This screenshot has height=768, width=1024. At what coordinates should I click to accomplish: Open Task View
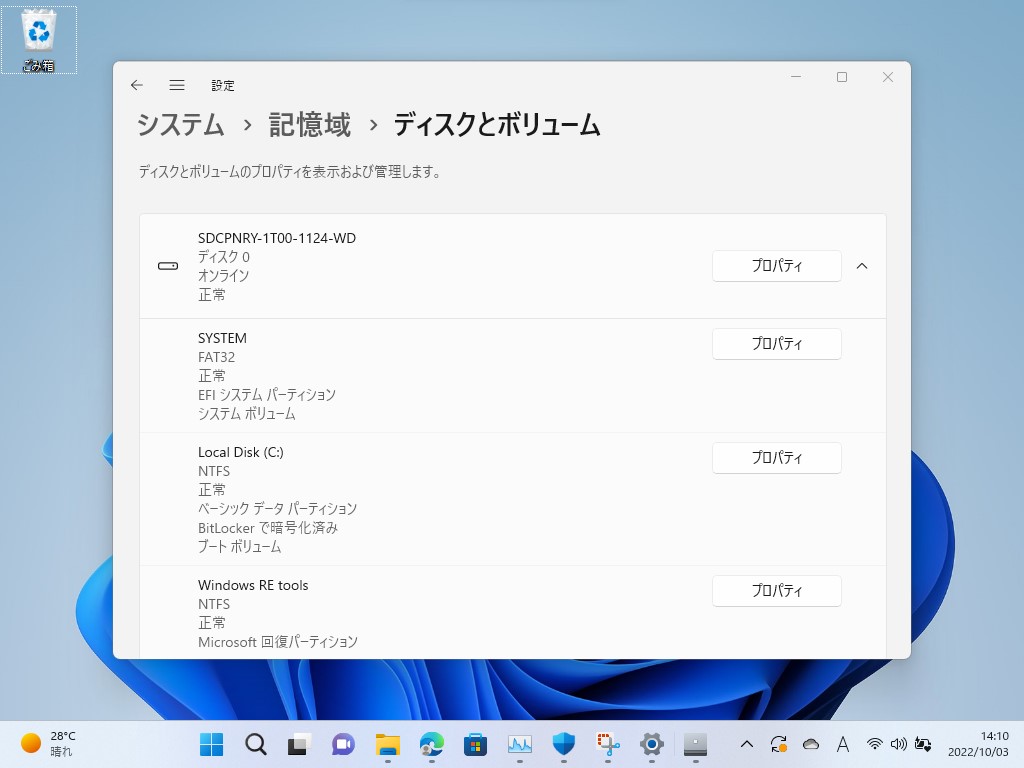pyautogui.click(x=299, y=744)
